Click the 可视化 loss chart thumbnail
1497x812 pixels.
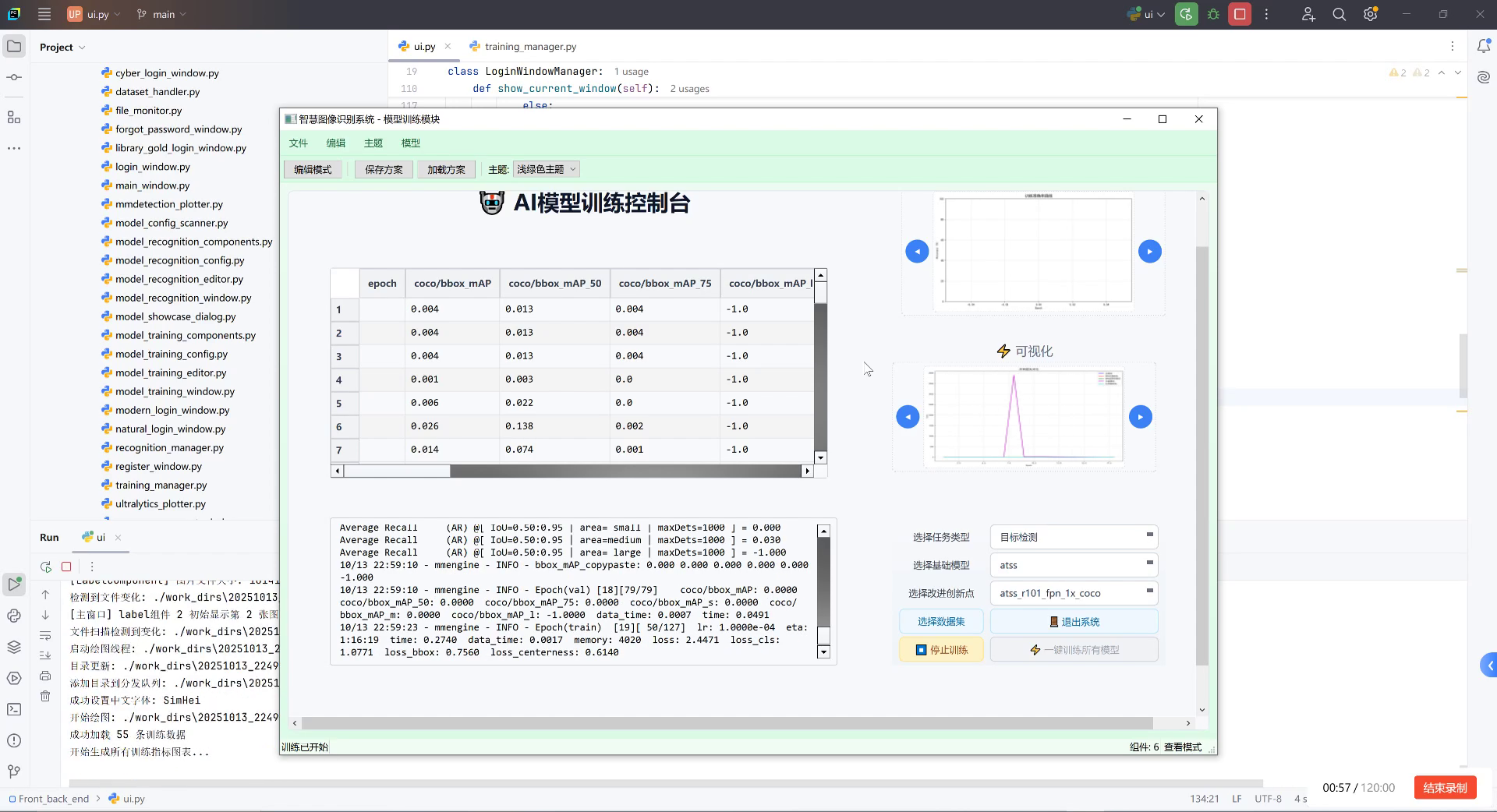pyautogui.click(x=1024, y=416)
